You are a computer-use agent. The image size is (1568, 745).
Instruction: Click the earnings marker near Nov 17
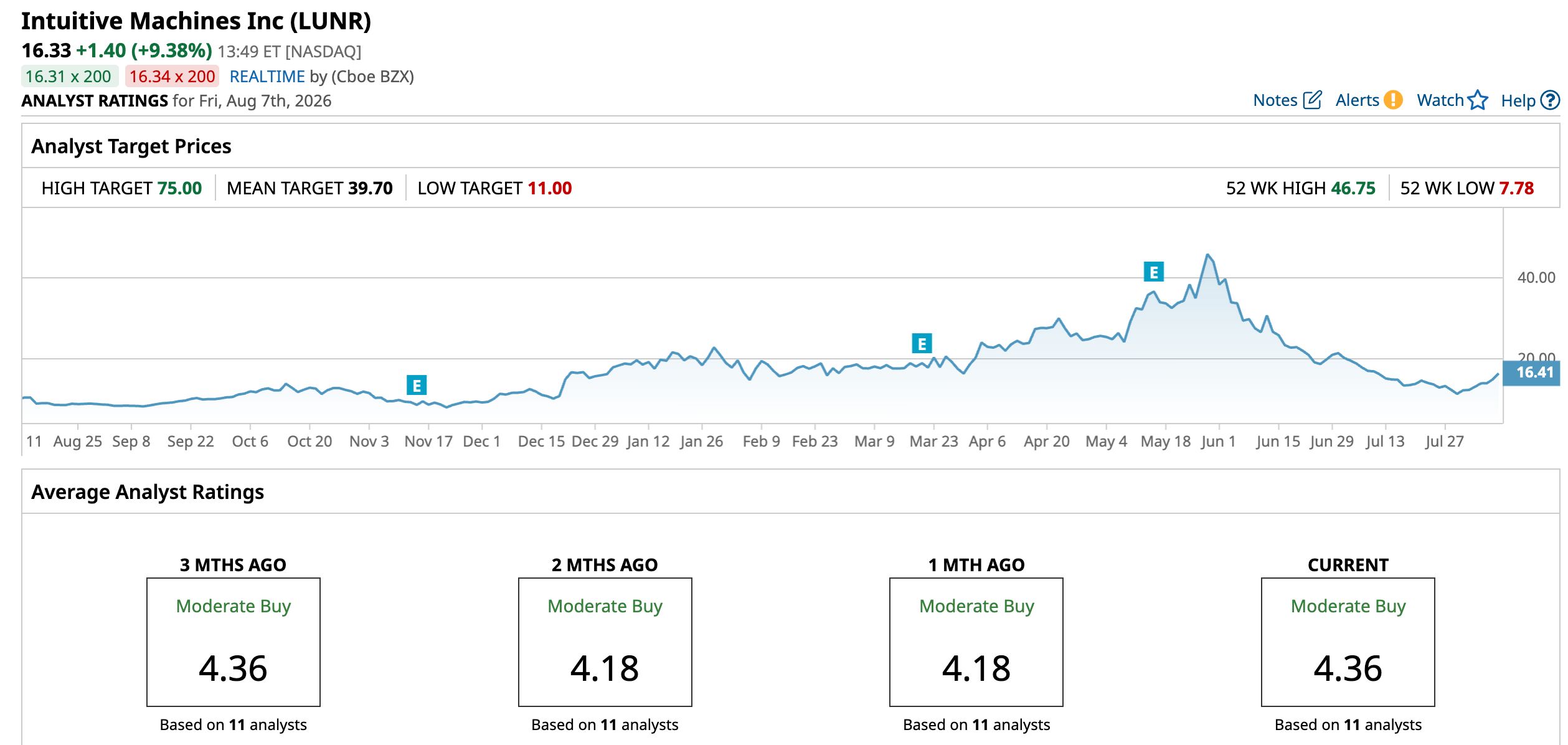417,386
